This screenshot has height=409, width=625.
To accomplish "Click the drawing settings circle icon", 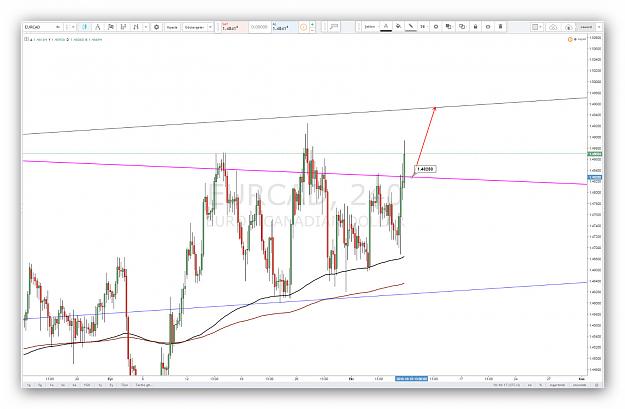I will click(436, 27).
